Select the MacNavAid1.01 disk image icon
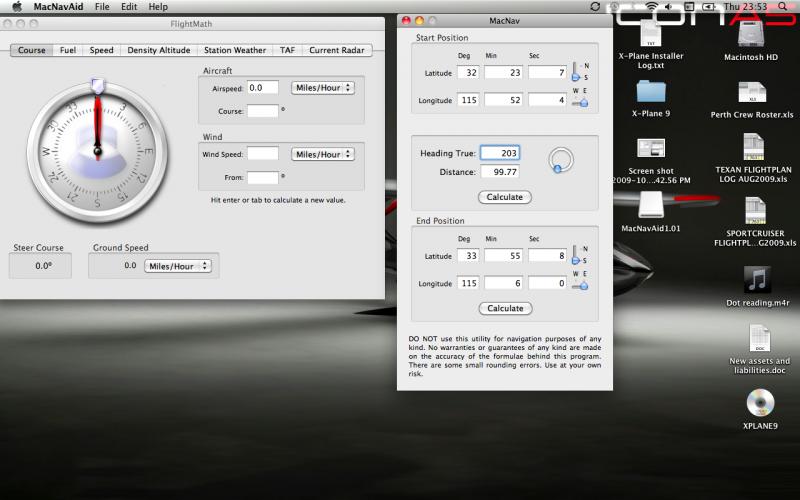 [x=651, y=206]
